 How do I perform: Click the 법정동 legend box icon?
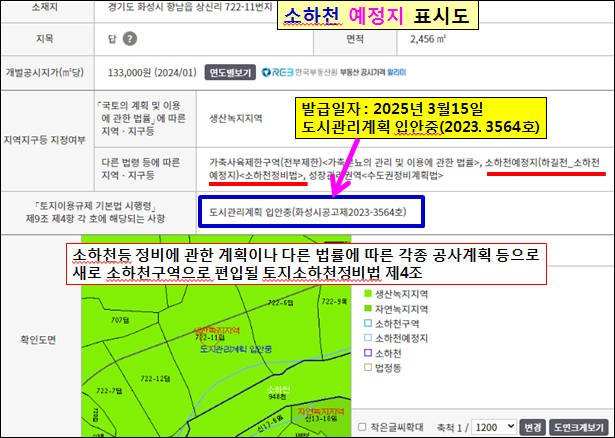[368, 367]
